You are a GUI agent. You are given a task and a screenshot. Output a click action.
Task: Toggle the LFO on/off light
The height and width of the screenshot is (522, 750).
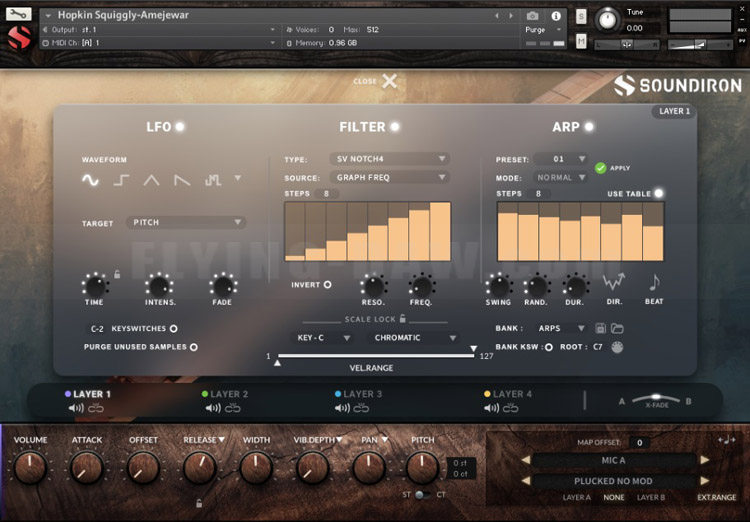click(180, 127)
